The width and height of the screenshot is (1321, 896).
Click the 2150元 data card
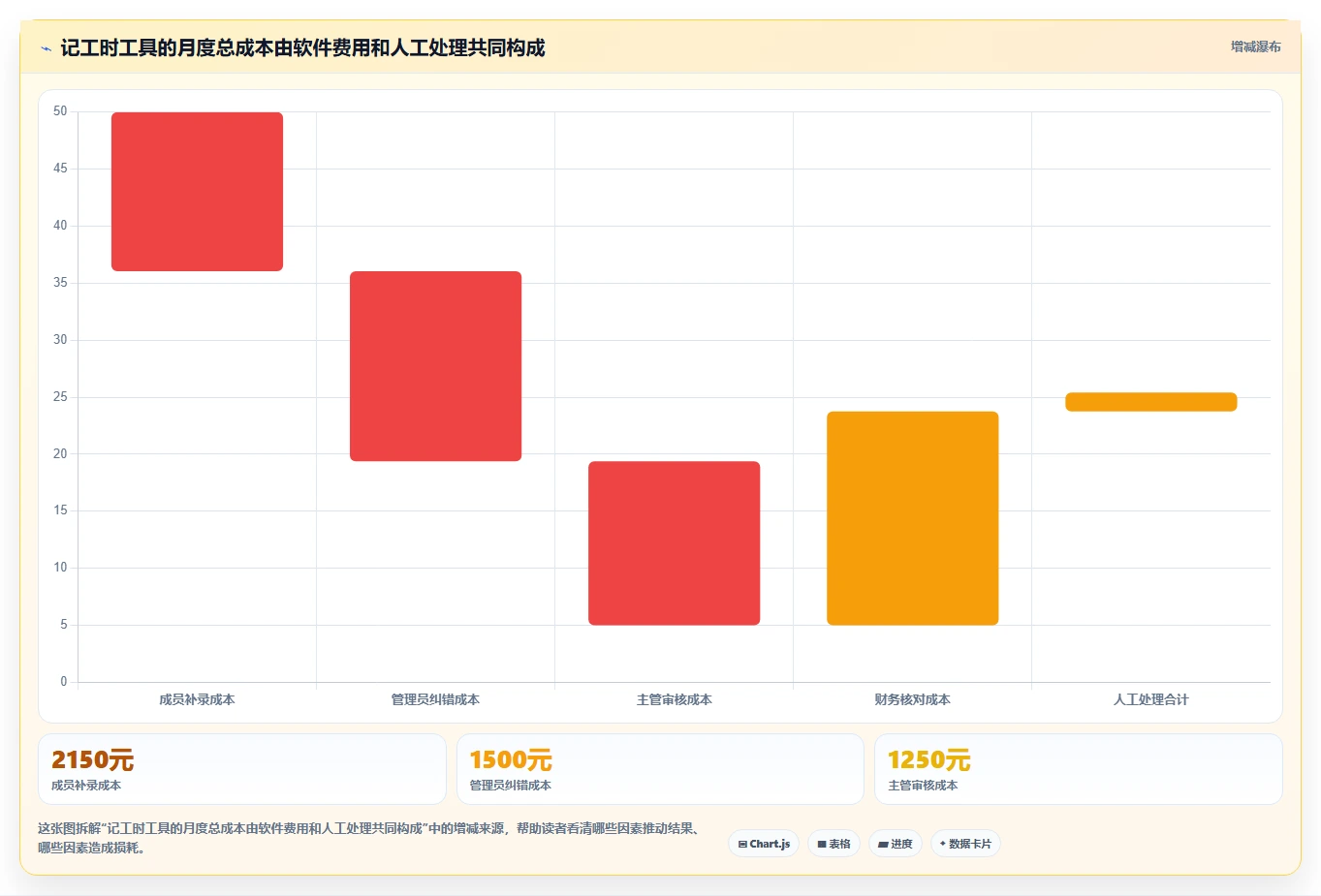tap(242, 769)
